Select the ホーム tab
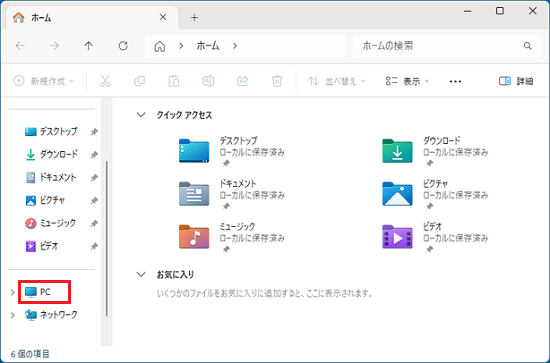 click(91, 17)
